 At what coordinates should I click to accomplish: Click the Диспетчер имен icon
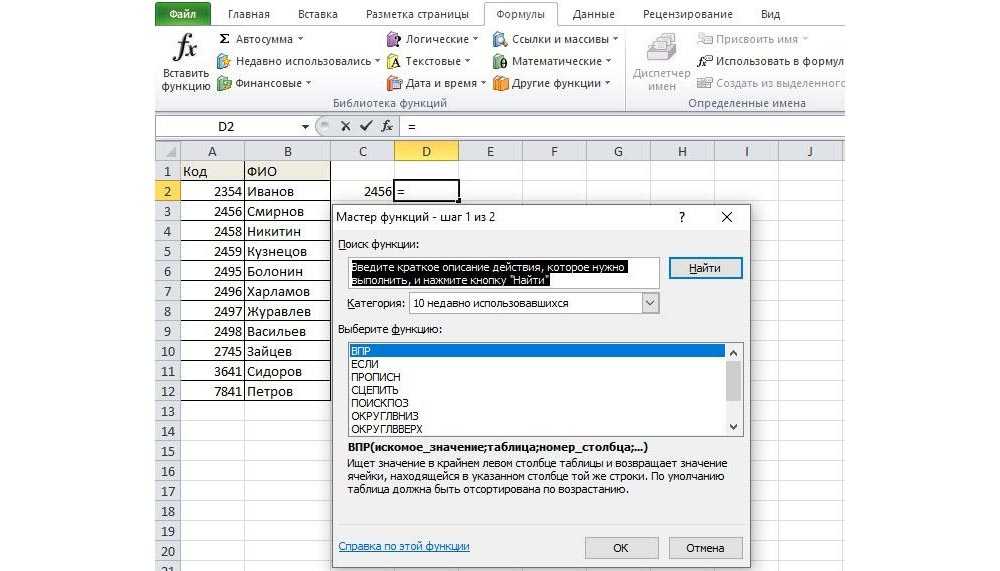click(661, 50)
